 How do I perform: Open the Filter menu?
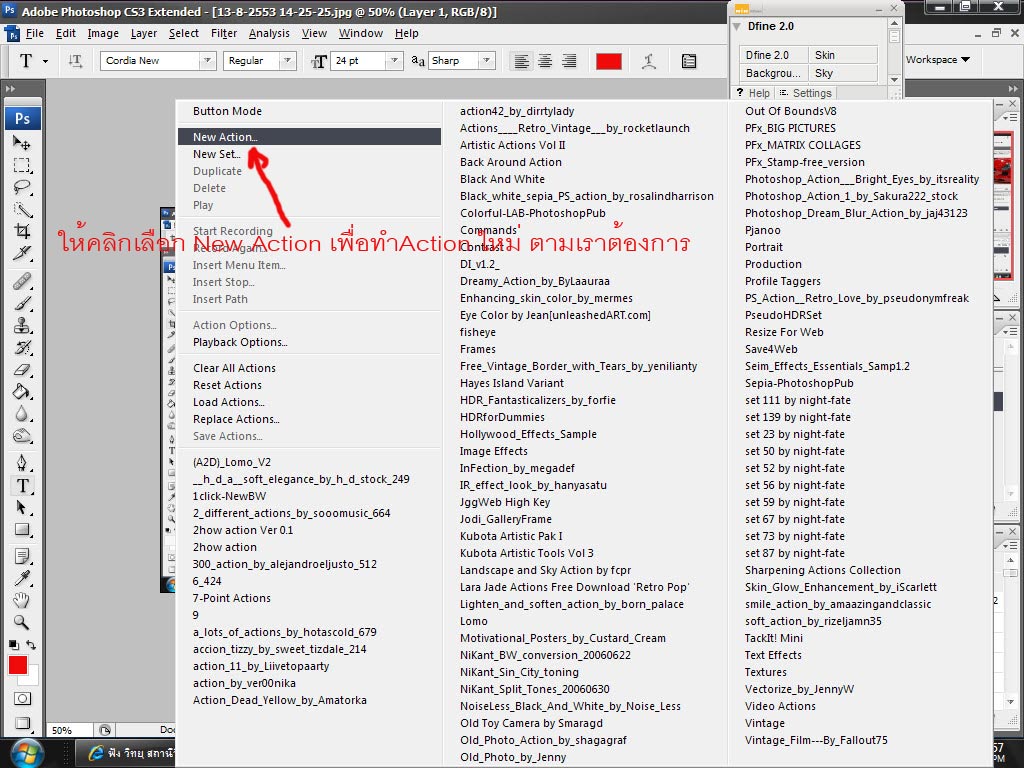[223, 33]
